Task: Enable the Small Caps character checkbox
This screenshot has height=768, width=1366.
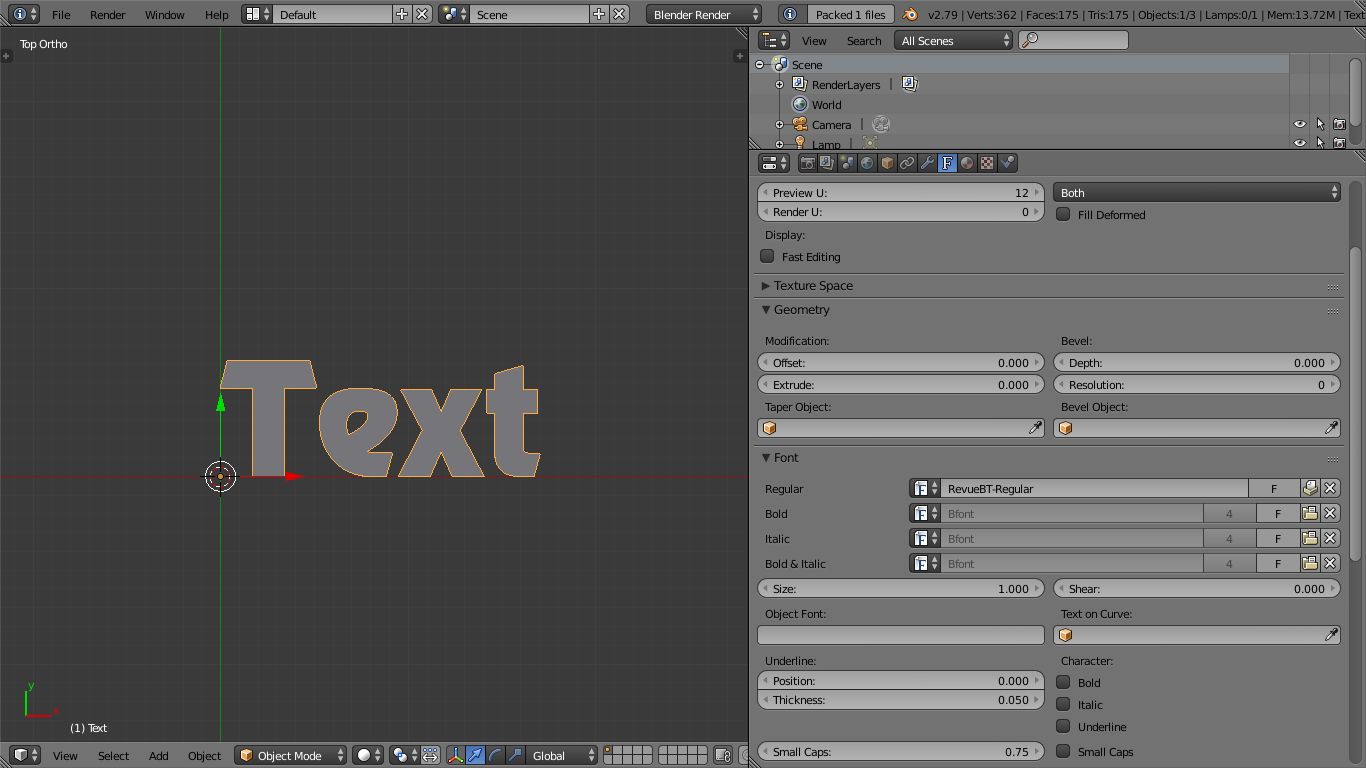Action: (1064, 752)
